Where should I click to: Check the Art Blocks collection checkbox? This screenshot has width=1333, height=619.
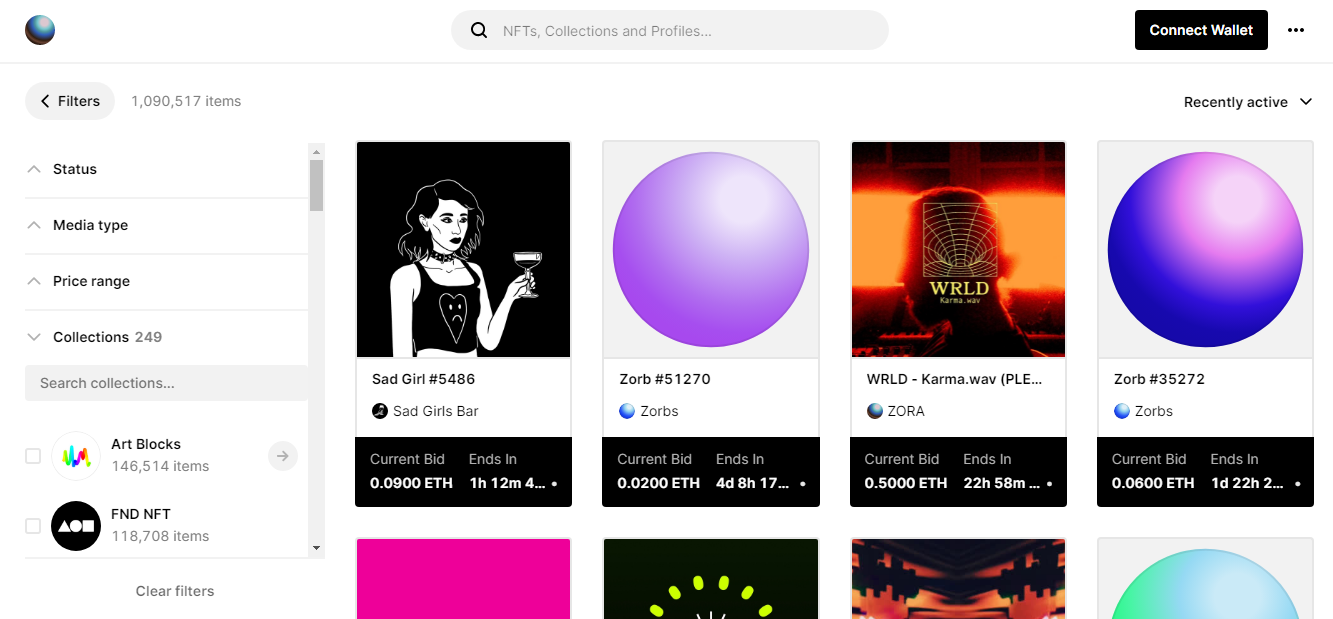click(33, 456)
